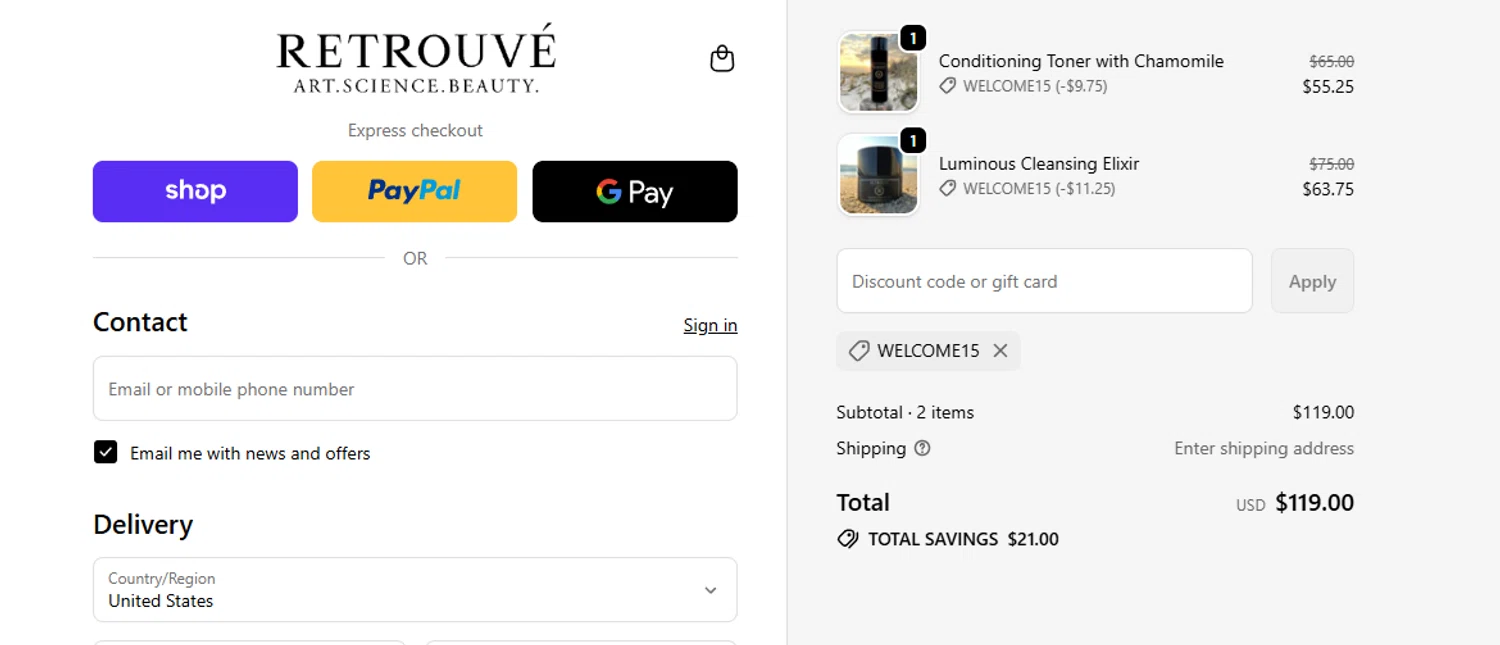Click the Conditioning Toner product thumbnail
Image resolution: width=1500 pixels, height=645 pixels.
tap(878, 72)
